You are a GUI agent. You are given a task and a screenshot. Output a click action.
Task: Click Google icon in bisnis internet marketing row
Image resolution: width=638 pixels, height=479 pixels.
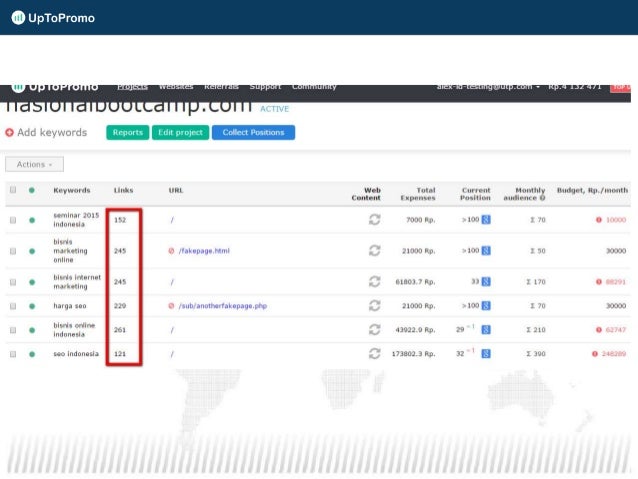click(x=486, y=282)
